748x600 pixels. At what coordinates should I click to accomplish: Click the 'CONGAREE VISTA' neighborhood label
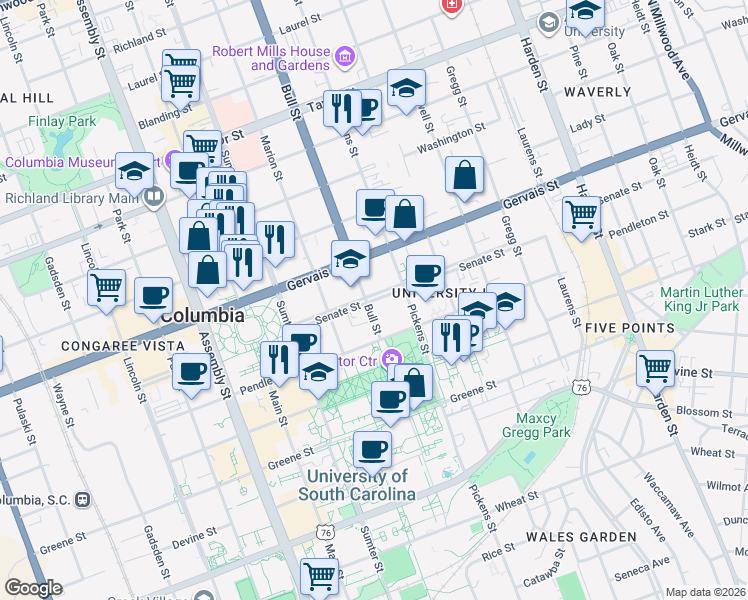[x=123, y=346]
